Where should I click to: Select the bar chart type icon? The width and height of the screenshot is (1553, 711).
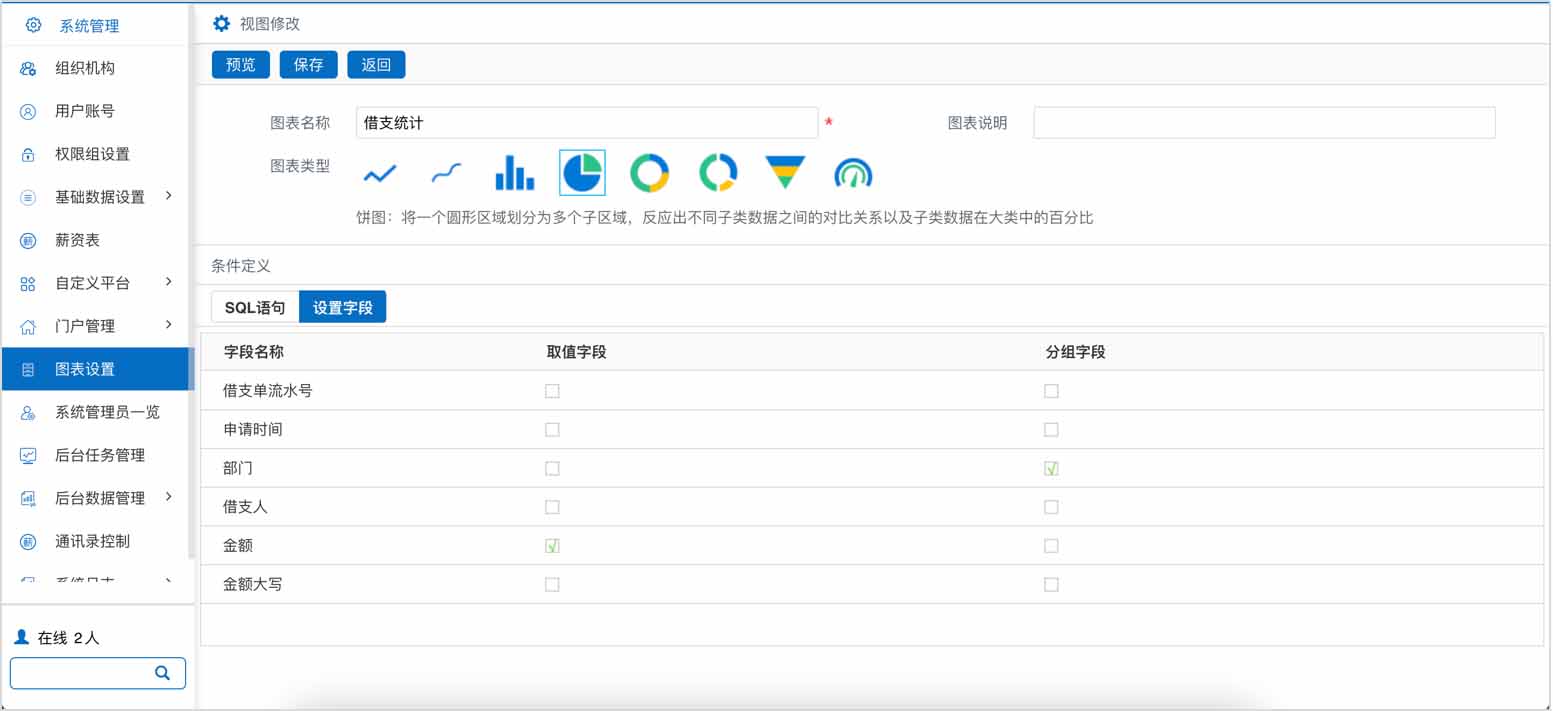pyautogui.click(x=513, y=172)
